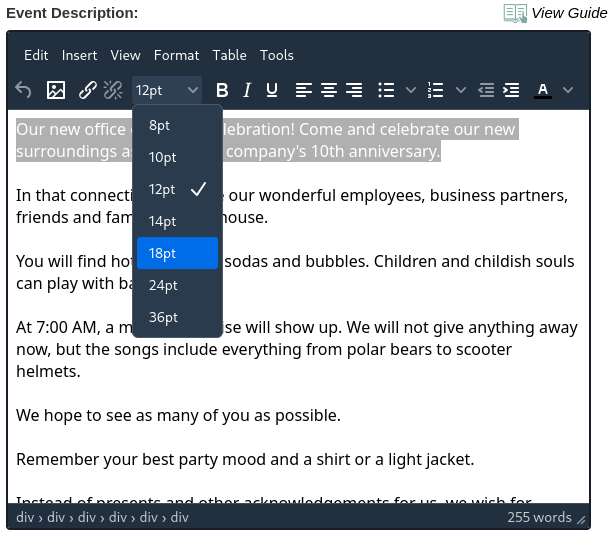
Task: Select the highlighted 18pt size
Action: pos(177,253)
